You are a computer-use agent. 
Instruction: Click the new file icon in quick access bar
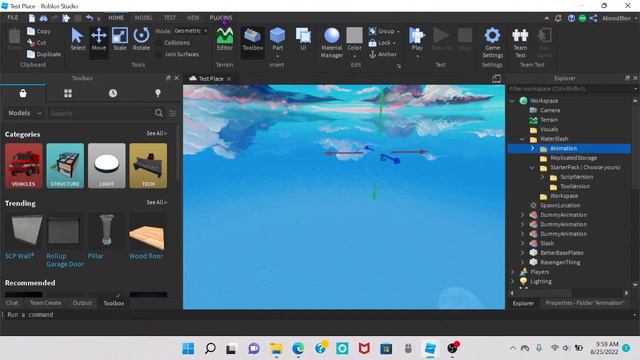(32, 18)
